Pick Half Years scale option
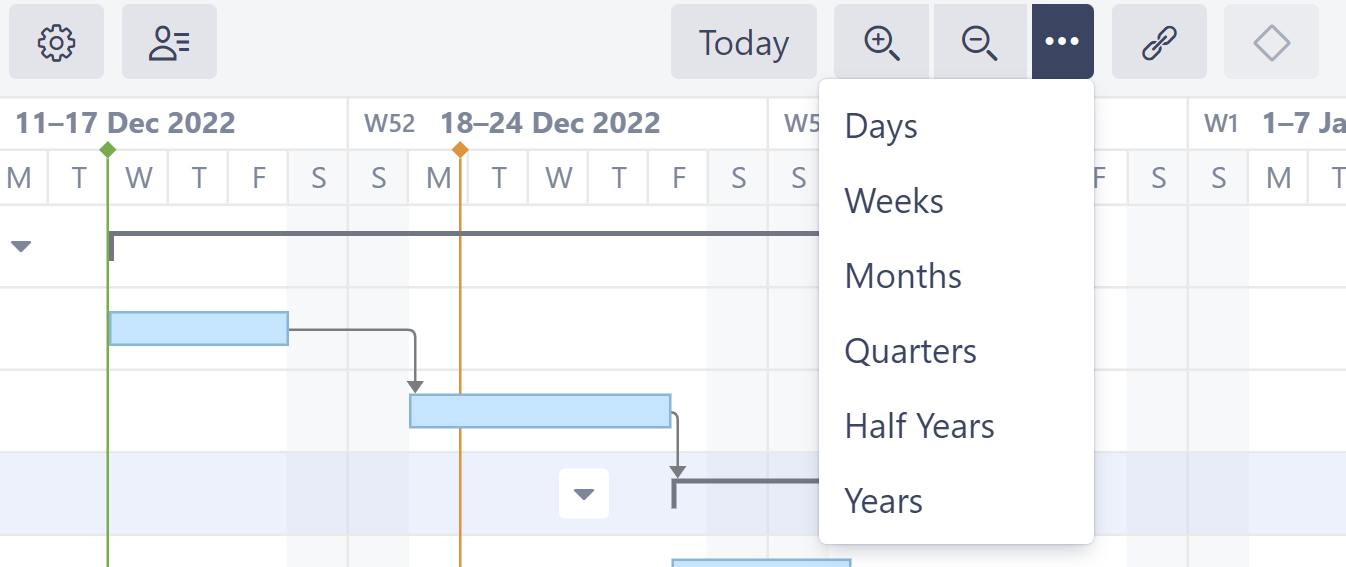This screenshot has height=567, width=1346. click(x=919, y=427)
